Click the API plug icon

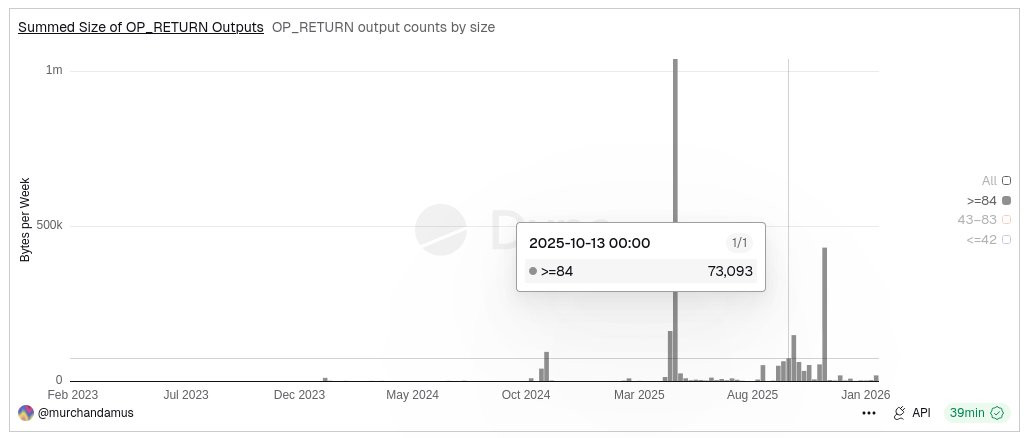899,413
